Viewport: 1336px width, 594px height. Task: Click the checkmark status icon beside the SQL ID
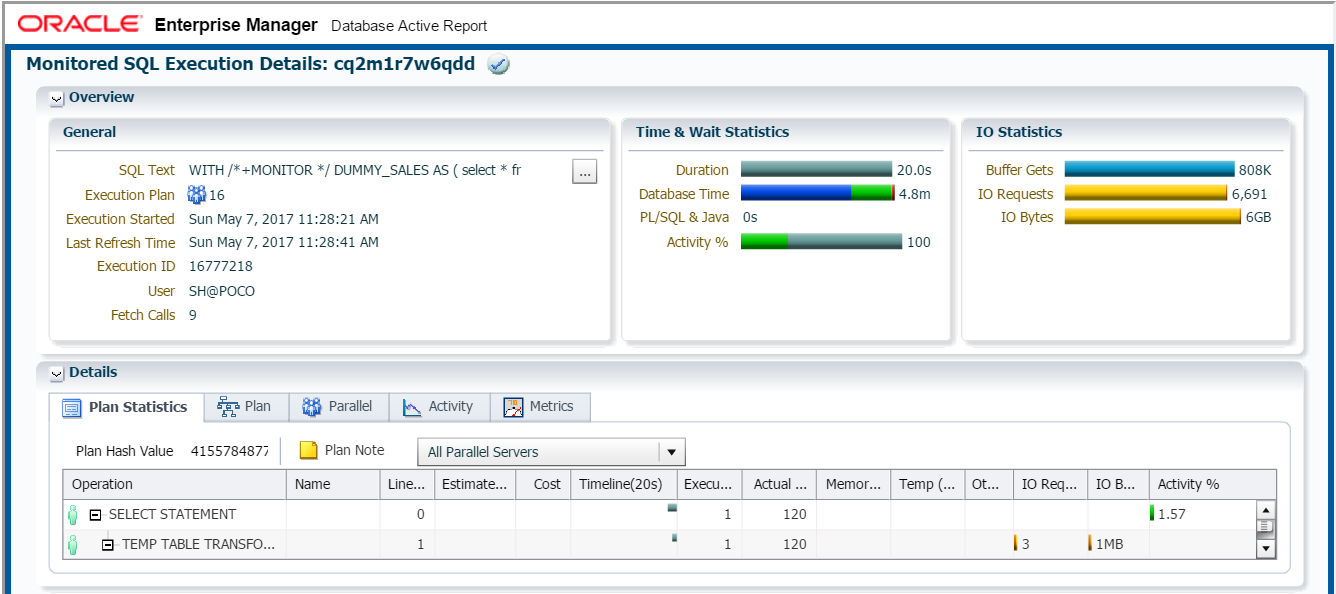click(498, 65)
